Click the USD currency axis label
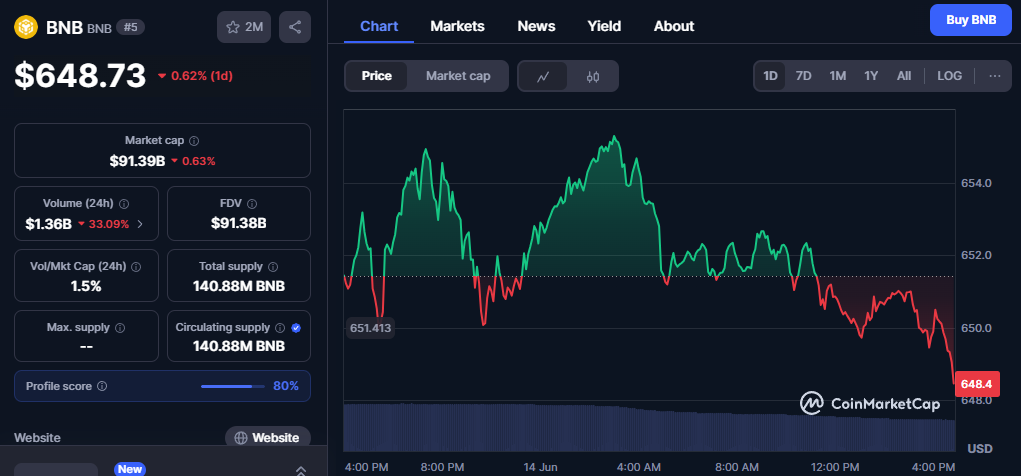Viewport: 1021px width, 476px height. (x=980, y=449)
